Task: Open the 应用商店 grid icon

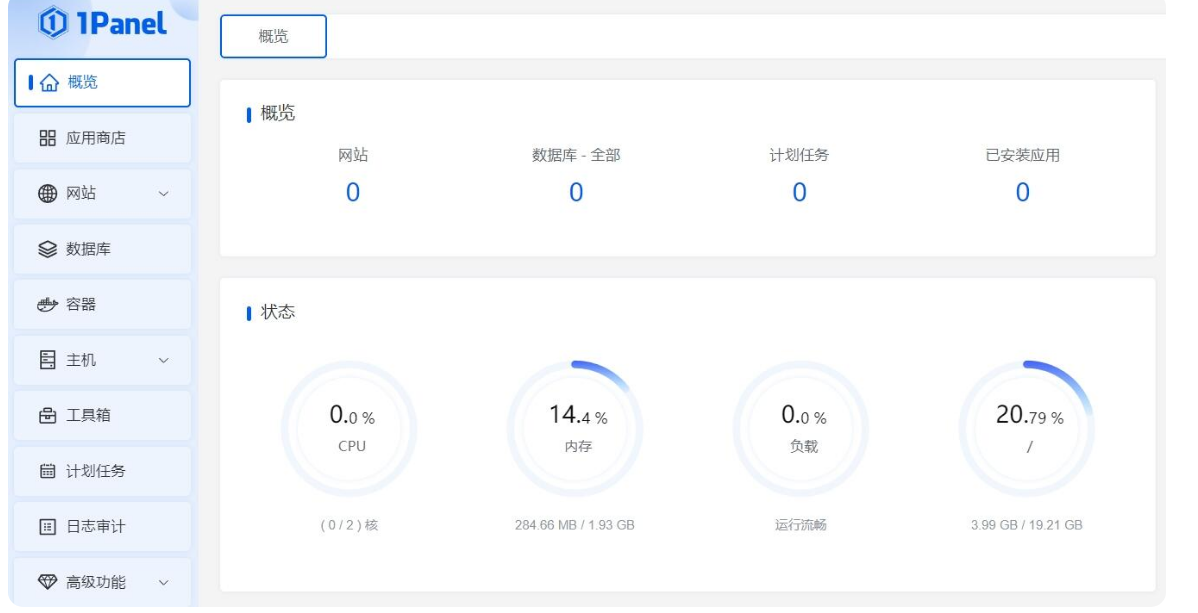Action: (x=48, y=138)
